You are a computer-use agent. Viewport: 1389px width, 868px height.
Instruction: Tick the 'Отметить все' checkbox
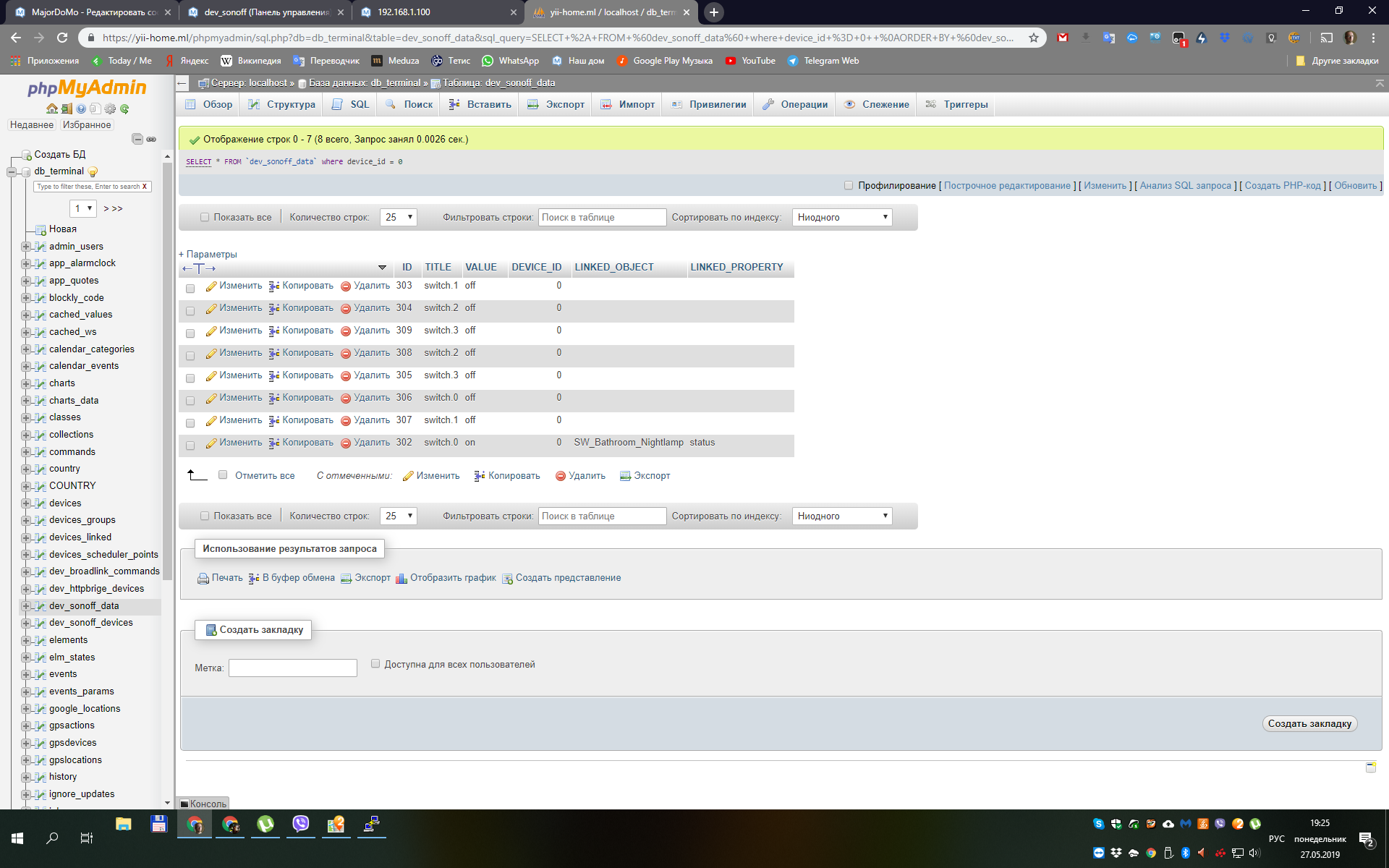pyautogui.click(x=223, y=475)
